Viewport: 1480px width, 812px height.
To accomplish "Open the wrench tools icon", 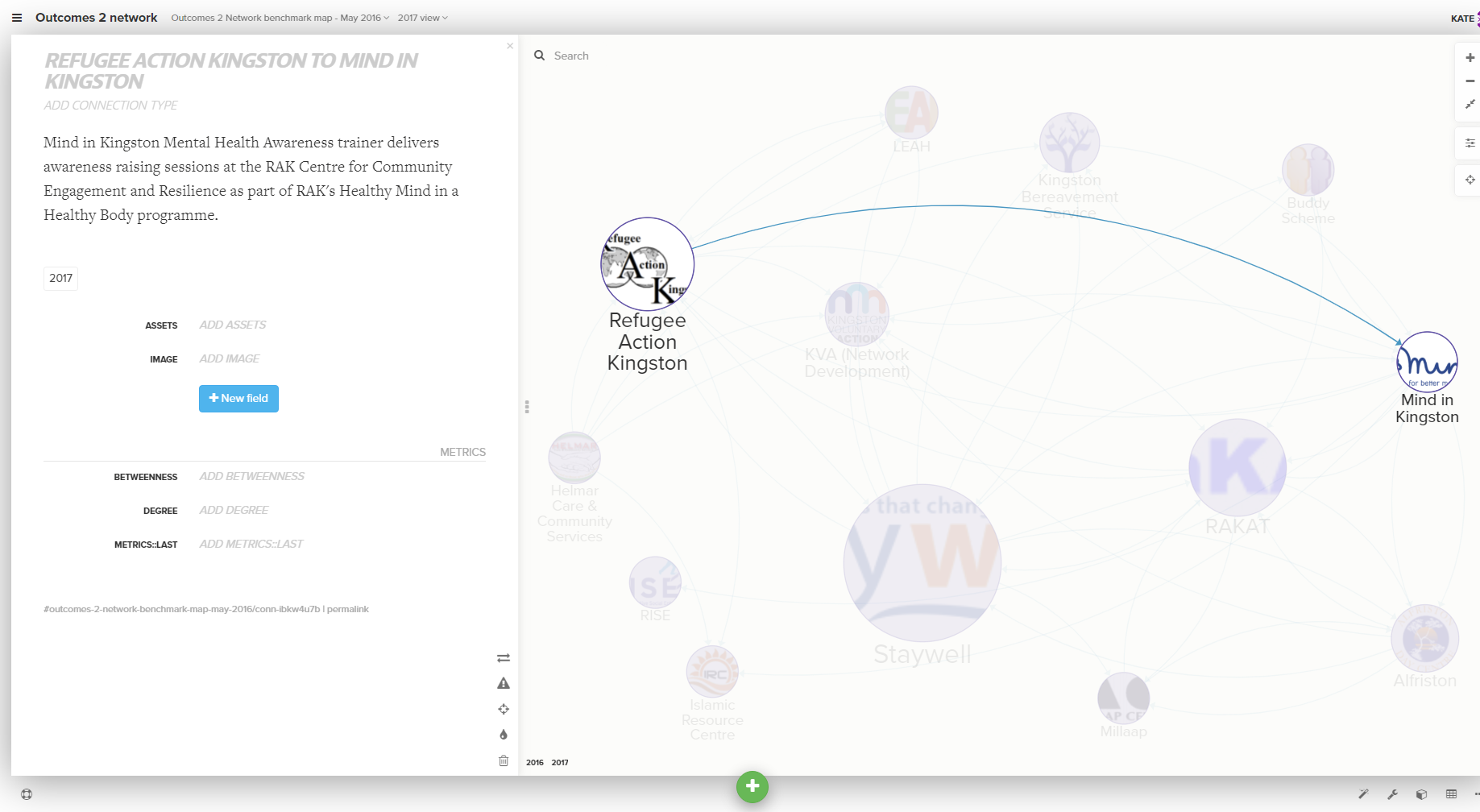I will [1392, 794].
